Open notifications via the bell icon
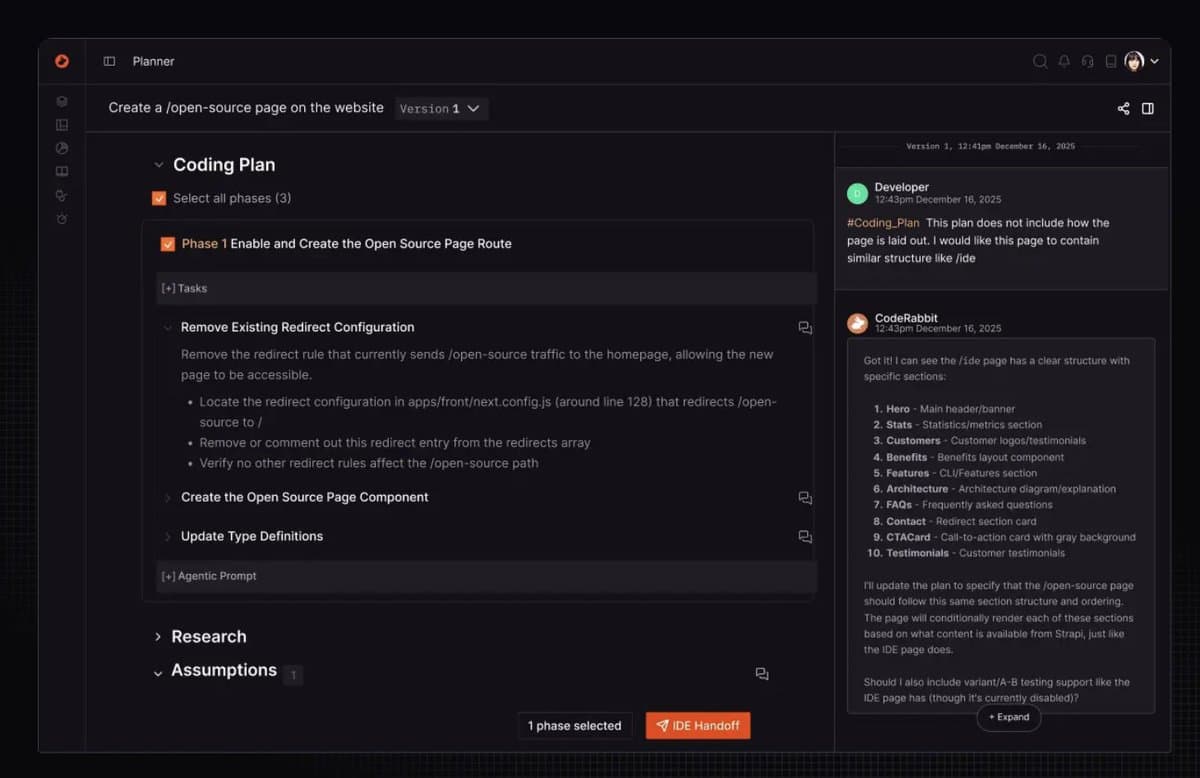This screenshot has height=778, width=1200. point(1063,61)
